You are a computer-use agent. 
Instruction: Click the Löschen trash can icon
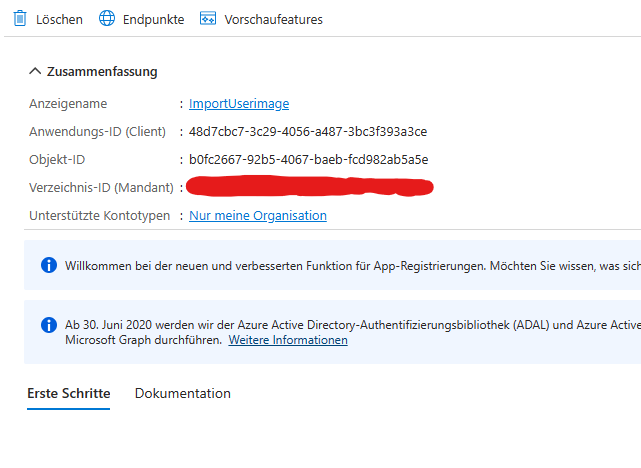point(19,18)
